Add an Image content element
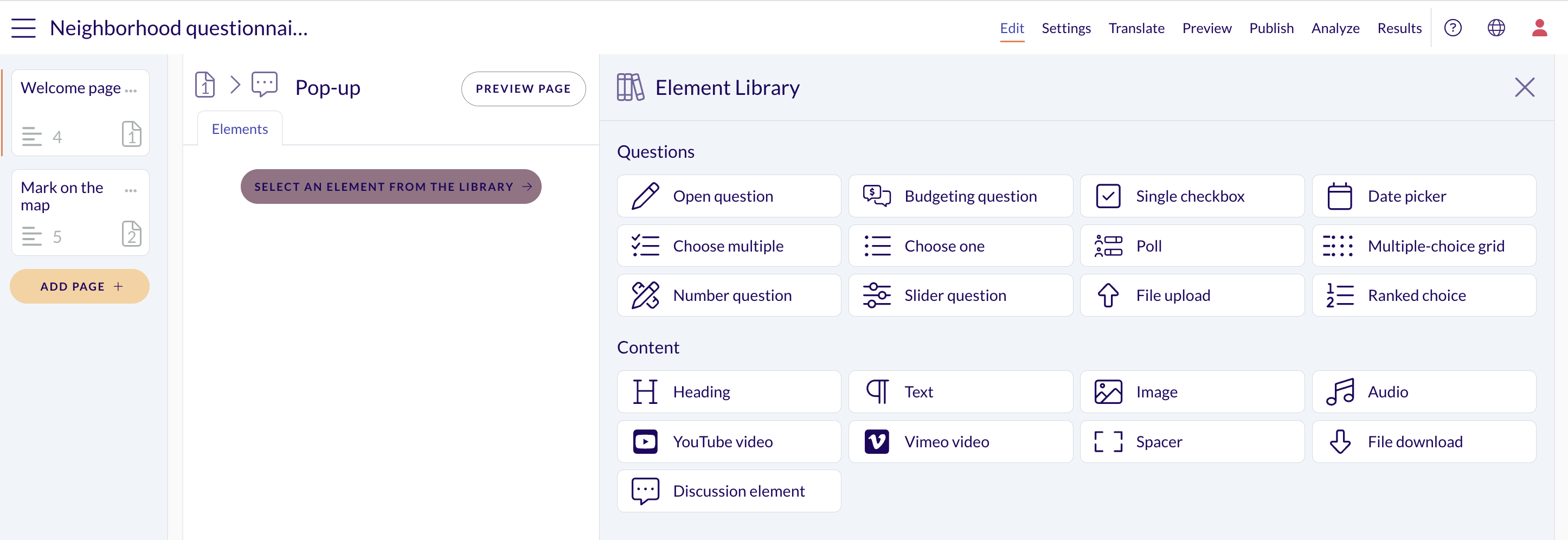Screen dimensions: 1568x540 tap(1192, 391)
